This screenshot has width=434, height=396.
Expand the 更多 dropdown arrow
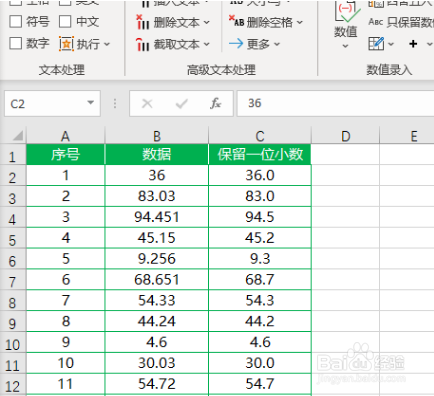pyautogui.click(x=277, y=44)
